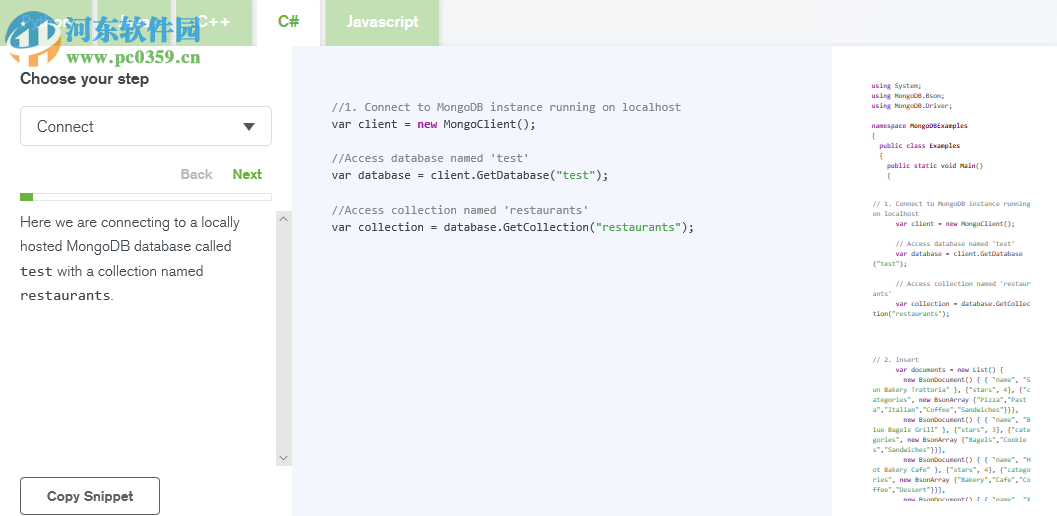Image resolution: width=1057 pixels, height=516 pixels.
Task: Switch to the C++ language tab
Action: point(213,22)
